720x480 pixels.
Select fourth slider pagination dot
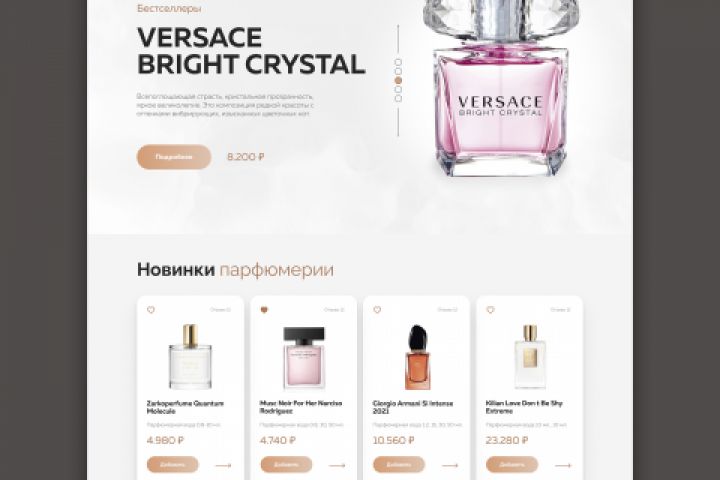[398, 90]
